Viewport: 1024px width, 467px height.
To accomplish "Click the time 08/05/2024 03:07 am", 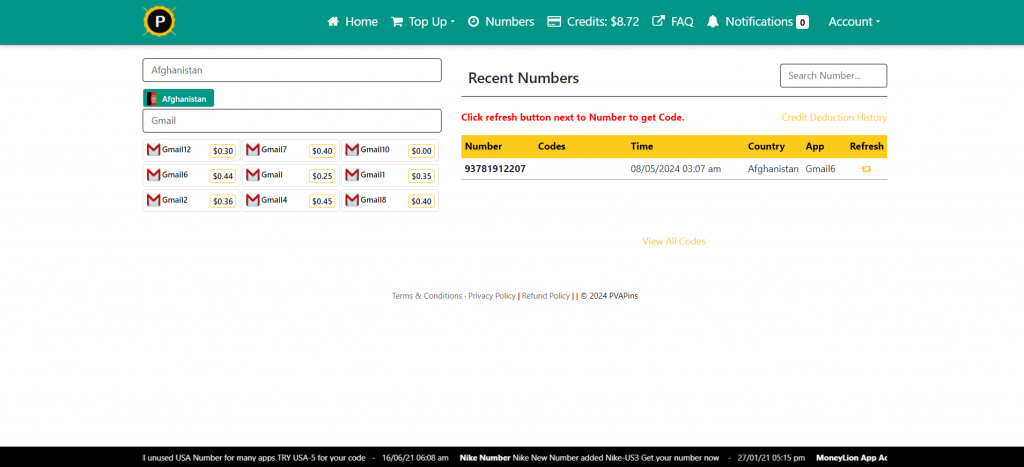I will pos(676,169).
